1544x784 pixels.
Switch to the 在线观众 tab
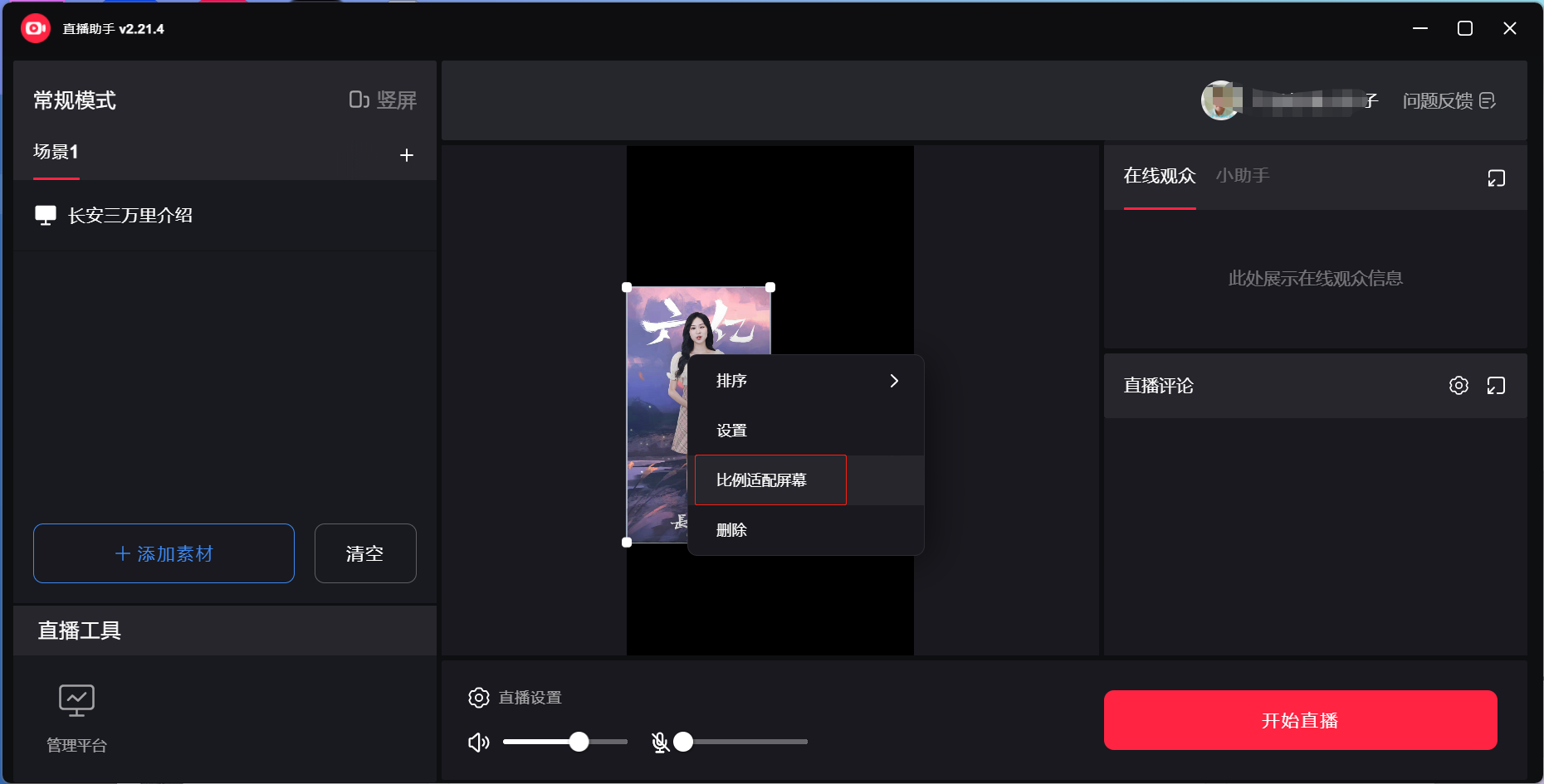1160,176
